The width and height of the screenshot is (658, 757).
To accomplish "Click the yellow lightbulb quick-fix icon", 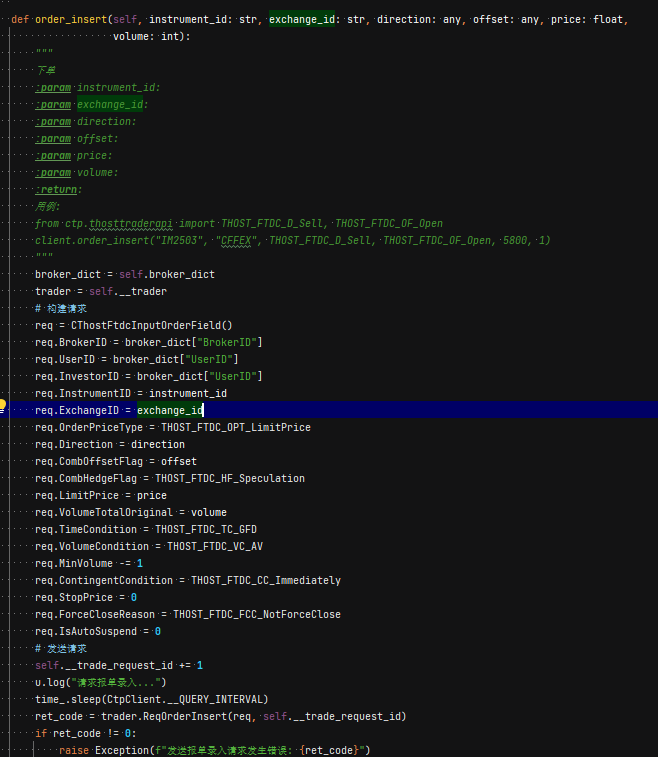I will coord(4,407).
